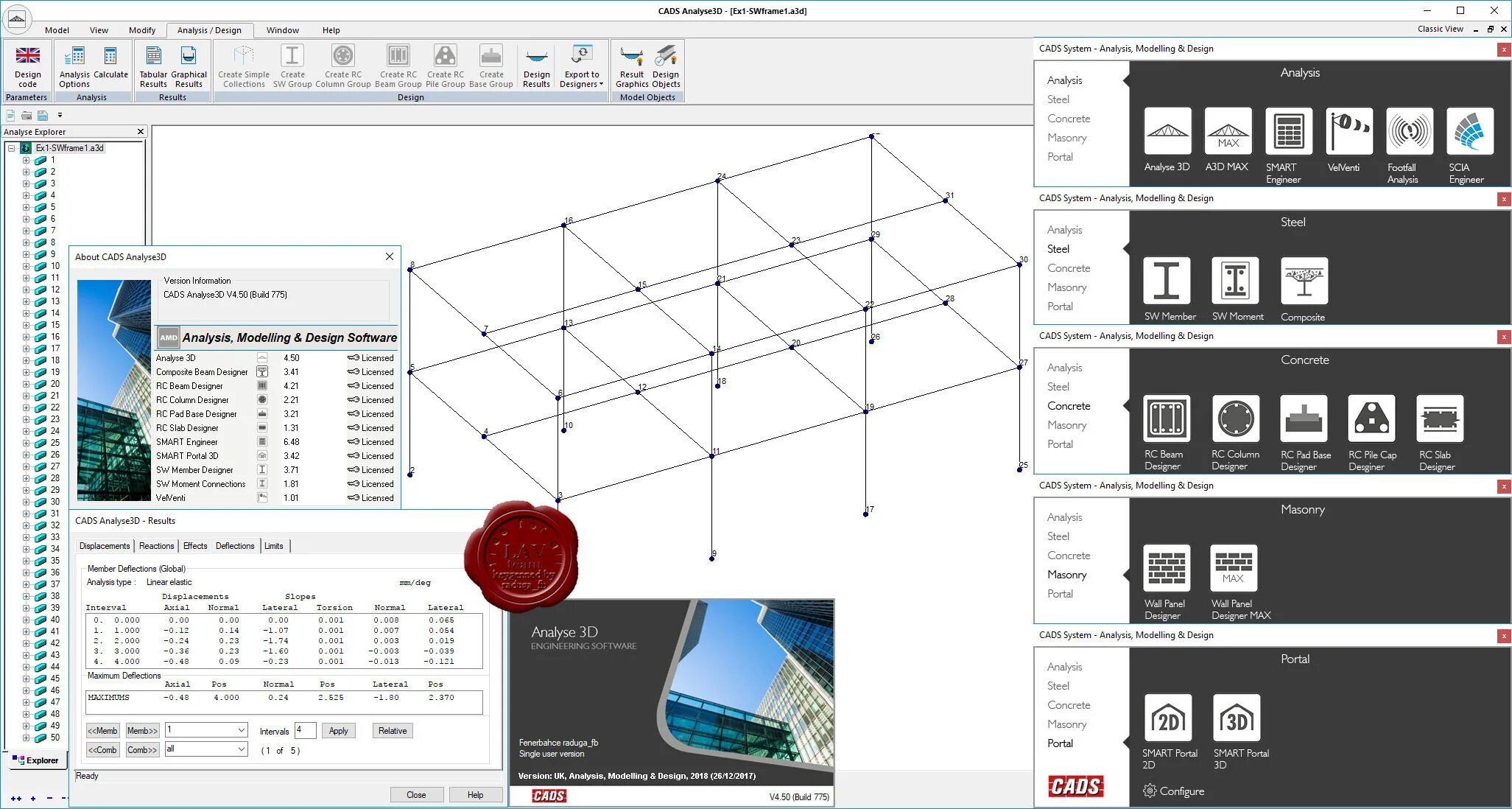Expand member 1 in Analyse Explorer
The height and width of the screenshot is (809, 1512).
point(26,160)
